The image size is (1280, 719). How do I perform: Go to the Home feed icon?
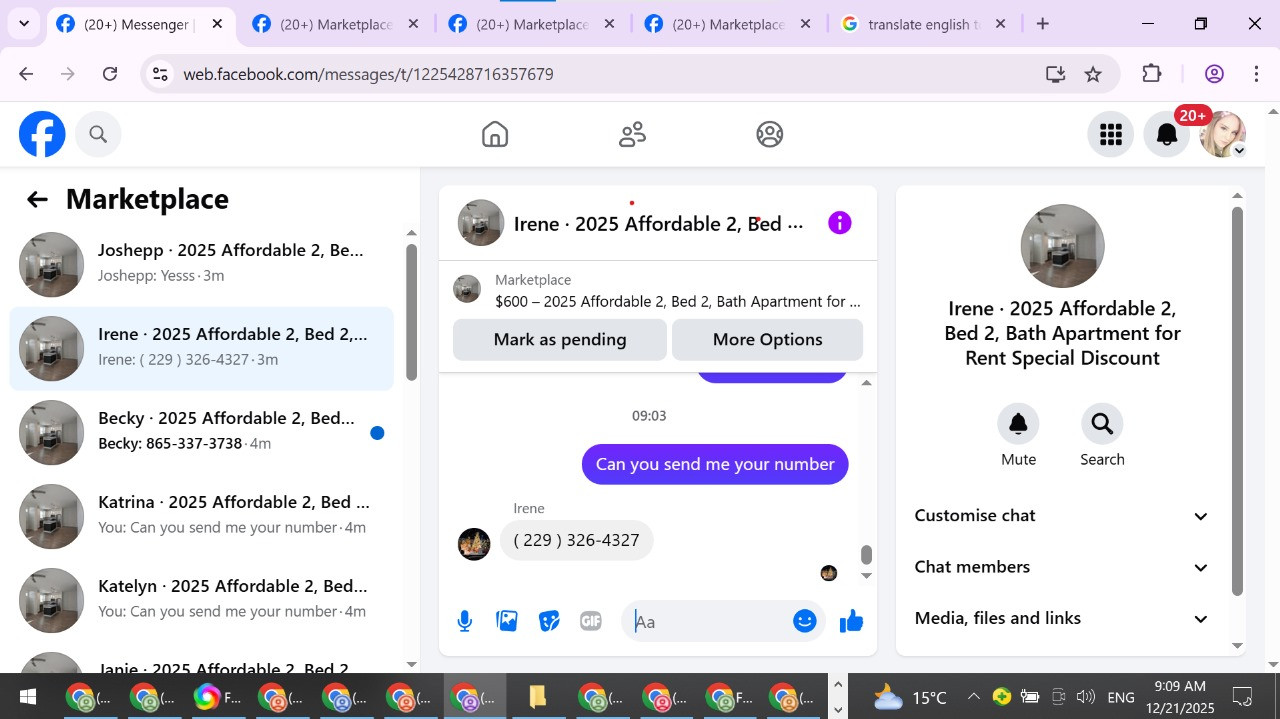(495, 134)
